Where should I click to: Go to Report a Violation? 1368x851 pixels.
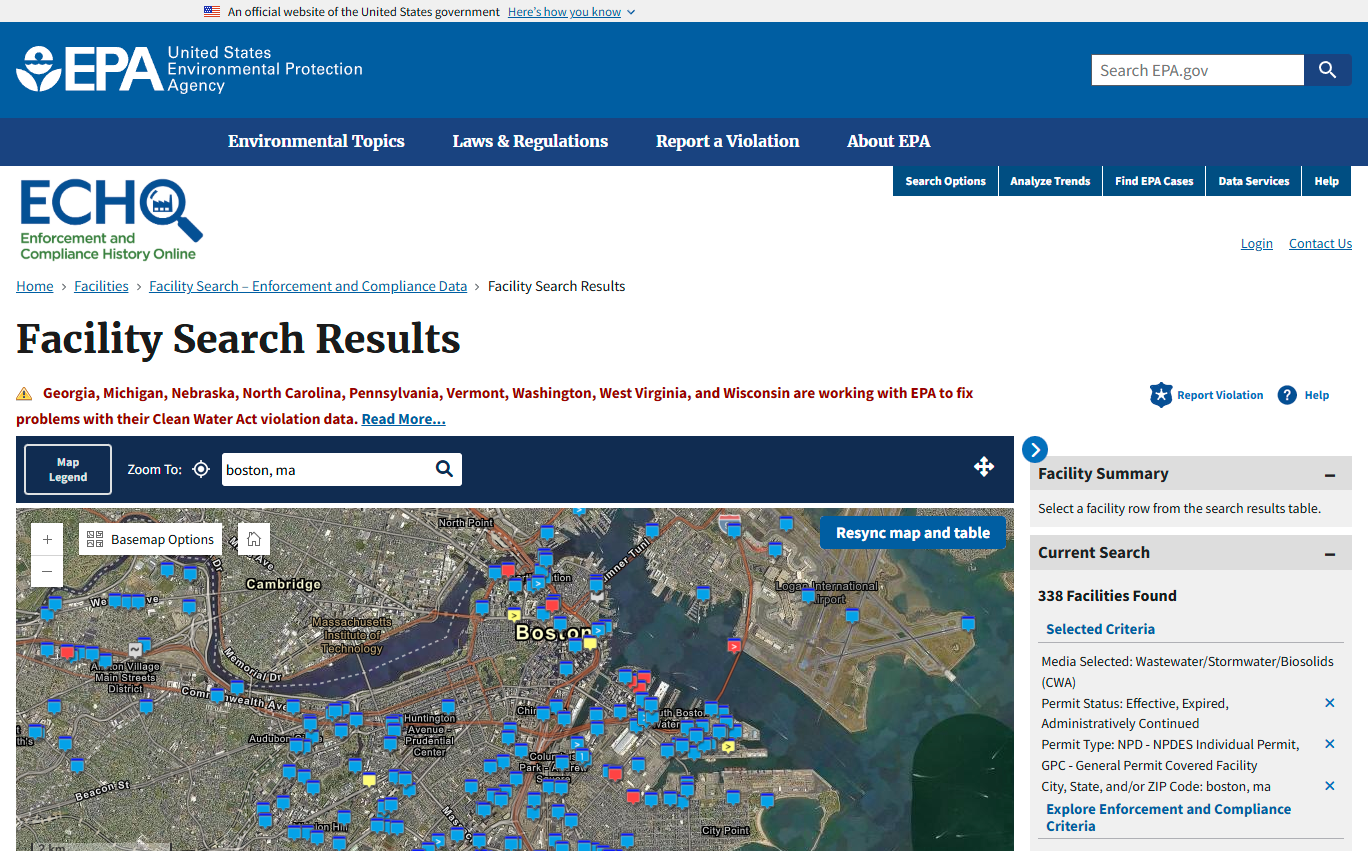(728, 141)
